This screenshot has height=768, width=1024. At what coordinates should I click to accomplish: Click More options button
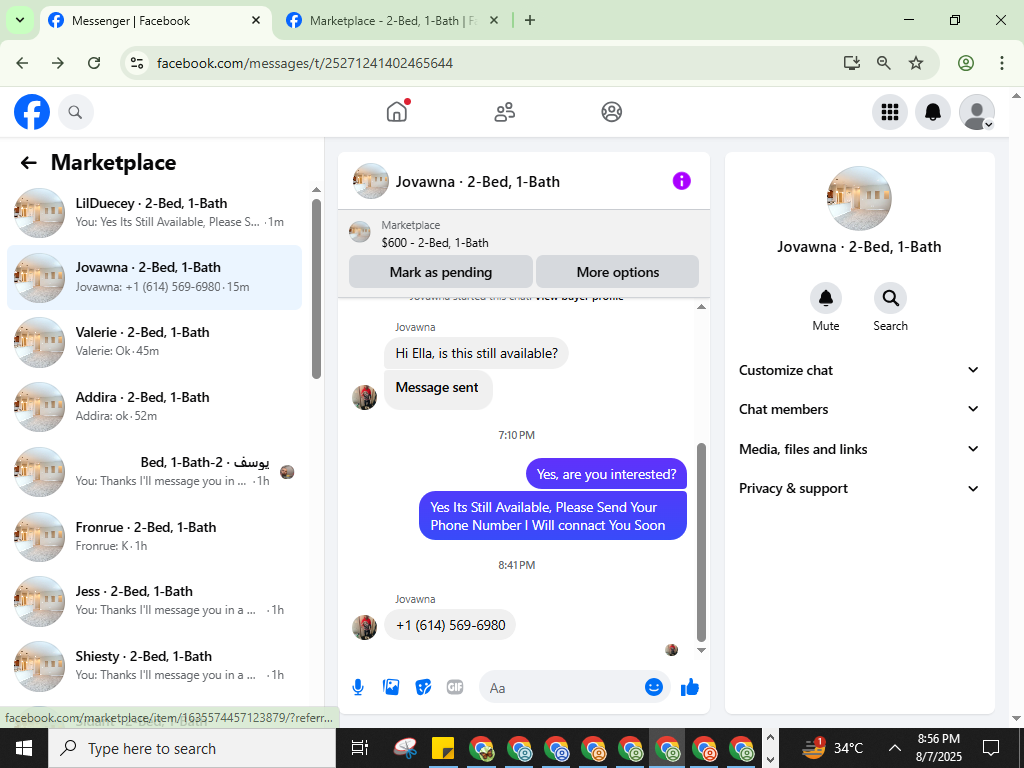click(618, 272)
